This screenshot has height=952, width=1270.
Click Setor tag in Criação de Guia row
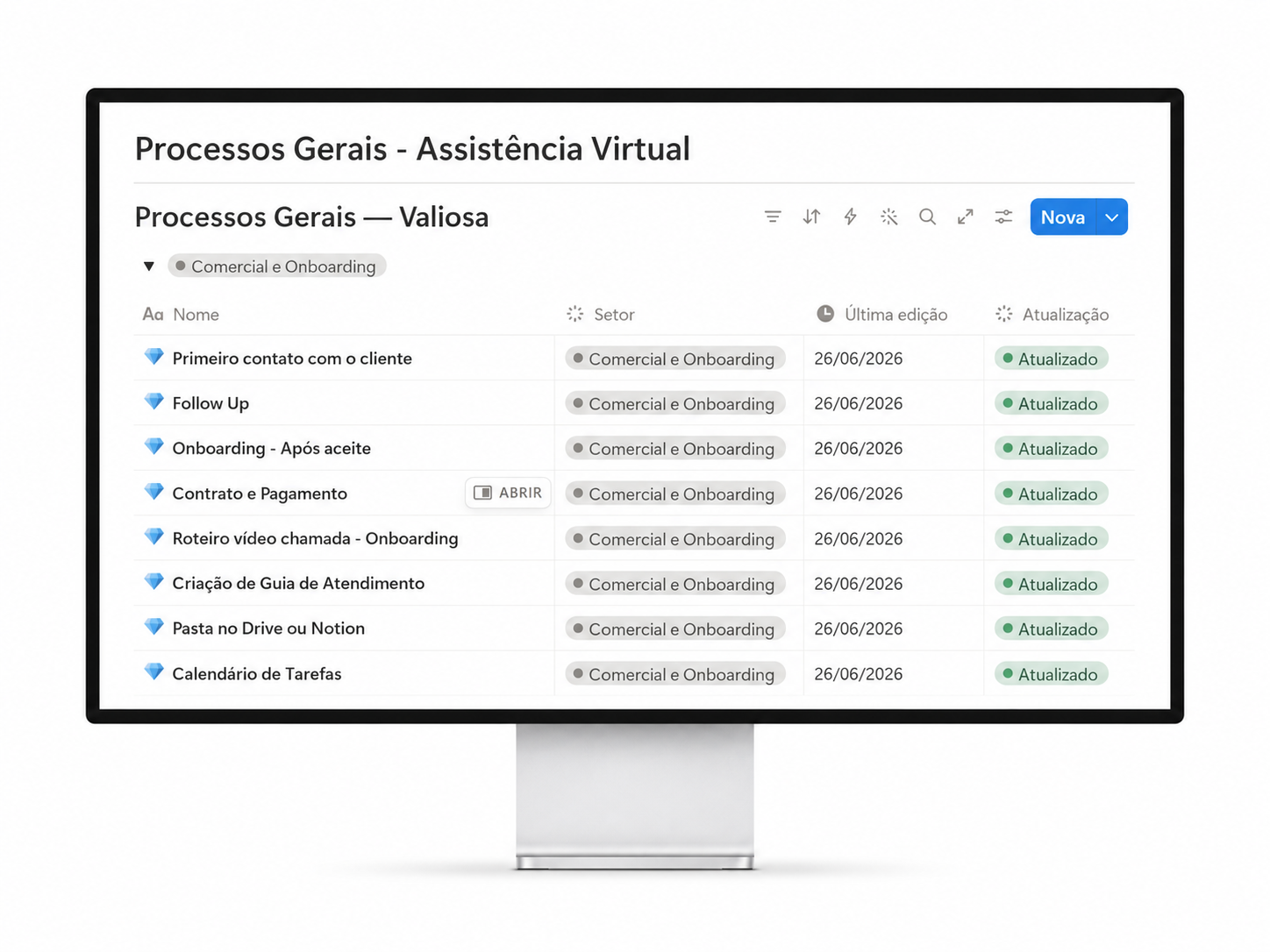674,584
